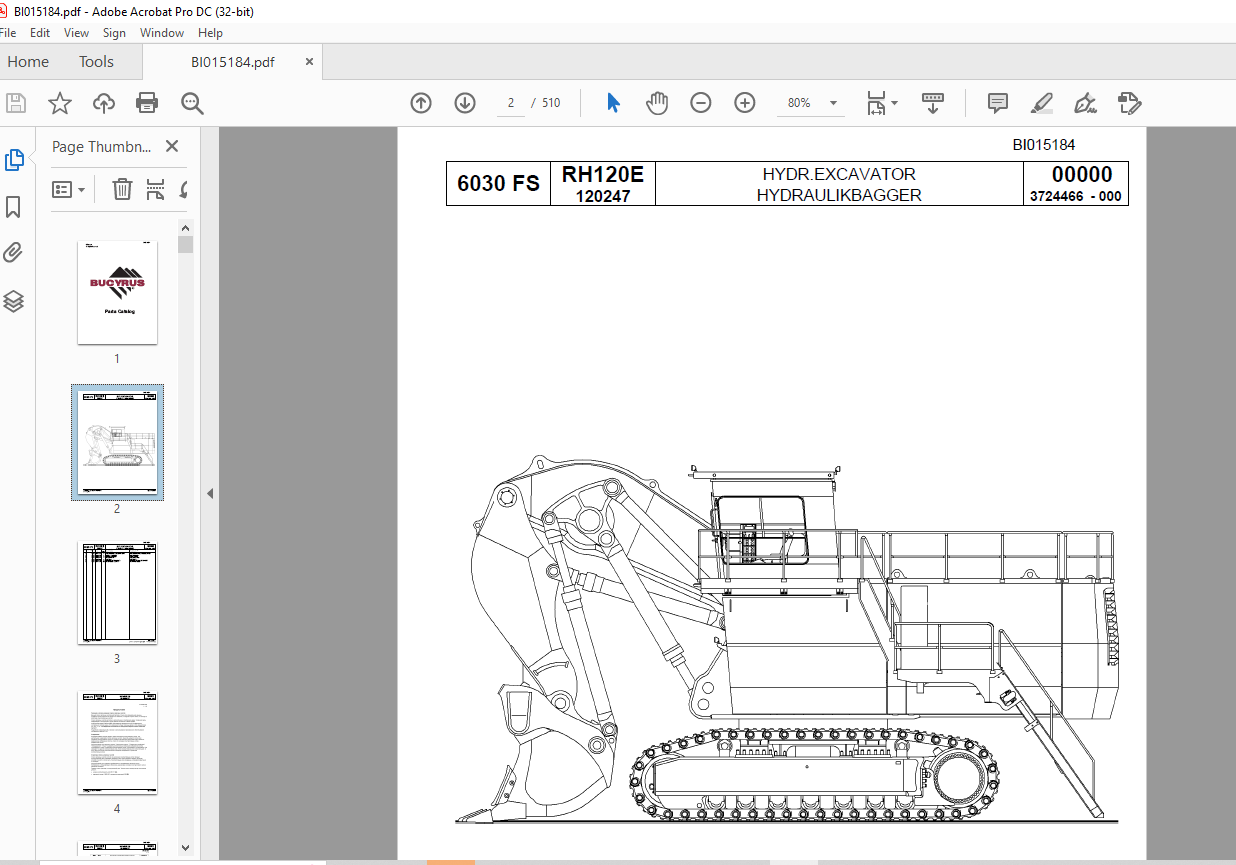Screen dimensions: 1236x865
Task: Open the View menu
Action: (76, 33)
